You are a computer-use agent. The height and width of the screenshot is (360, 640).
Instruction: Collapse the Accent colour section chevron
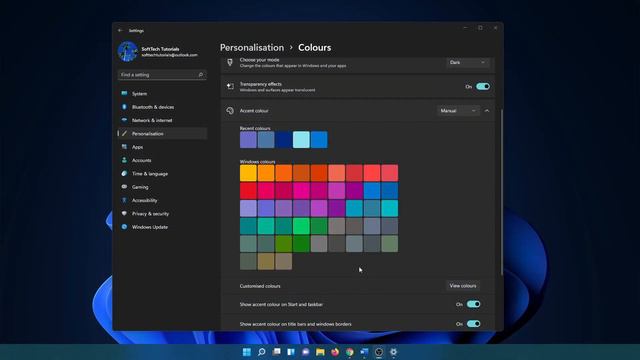[x=487, y=111]
